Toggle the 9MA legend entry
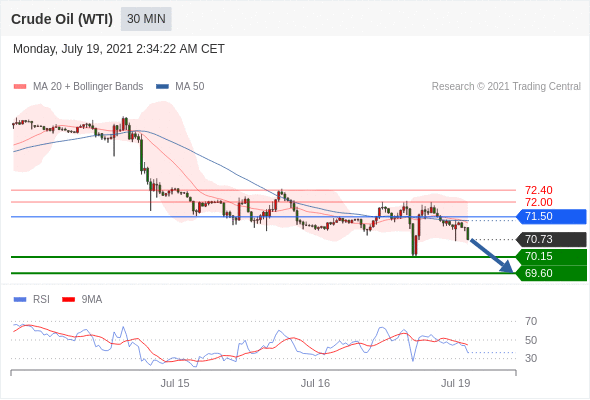 (82, 300)
